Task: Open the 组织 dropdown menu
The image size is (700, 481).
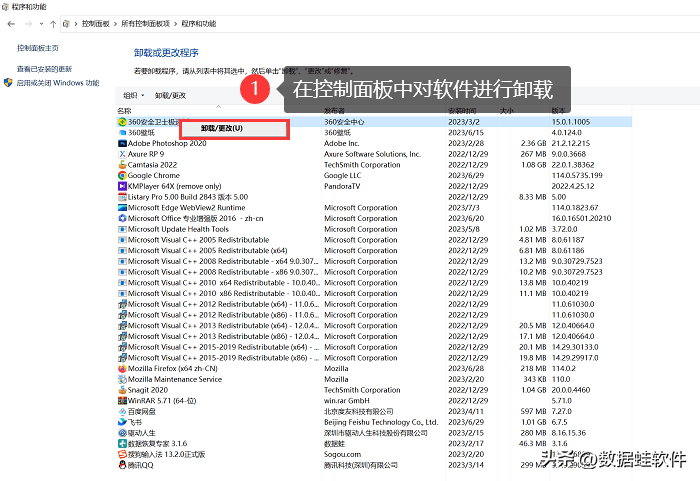Action: pos(133,95)
